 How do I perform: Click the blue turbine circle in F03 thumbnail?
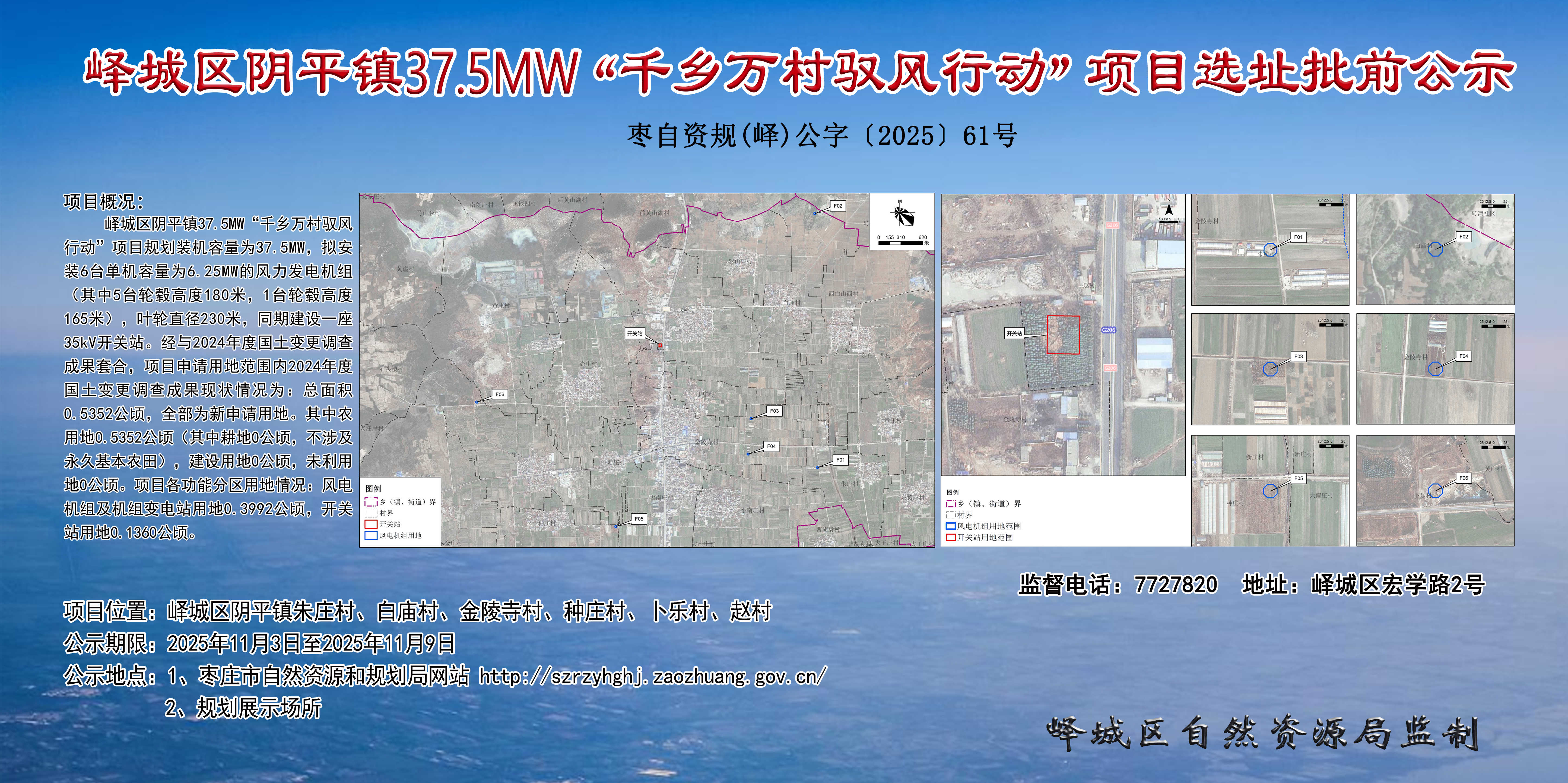(x=1270, y=368)
